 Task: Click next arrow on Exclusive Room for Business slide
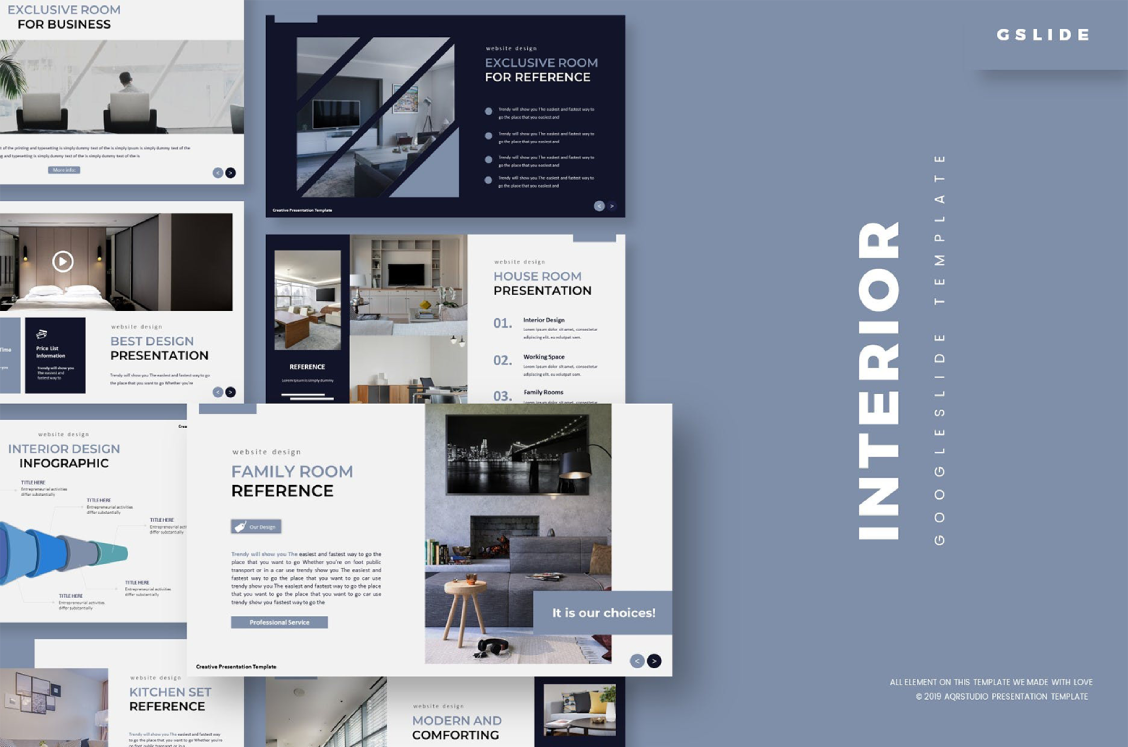231,173
